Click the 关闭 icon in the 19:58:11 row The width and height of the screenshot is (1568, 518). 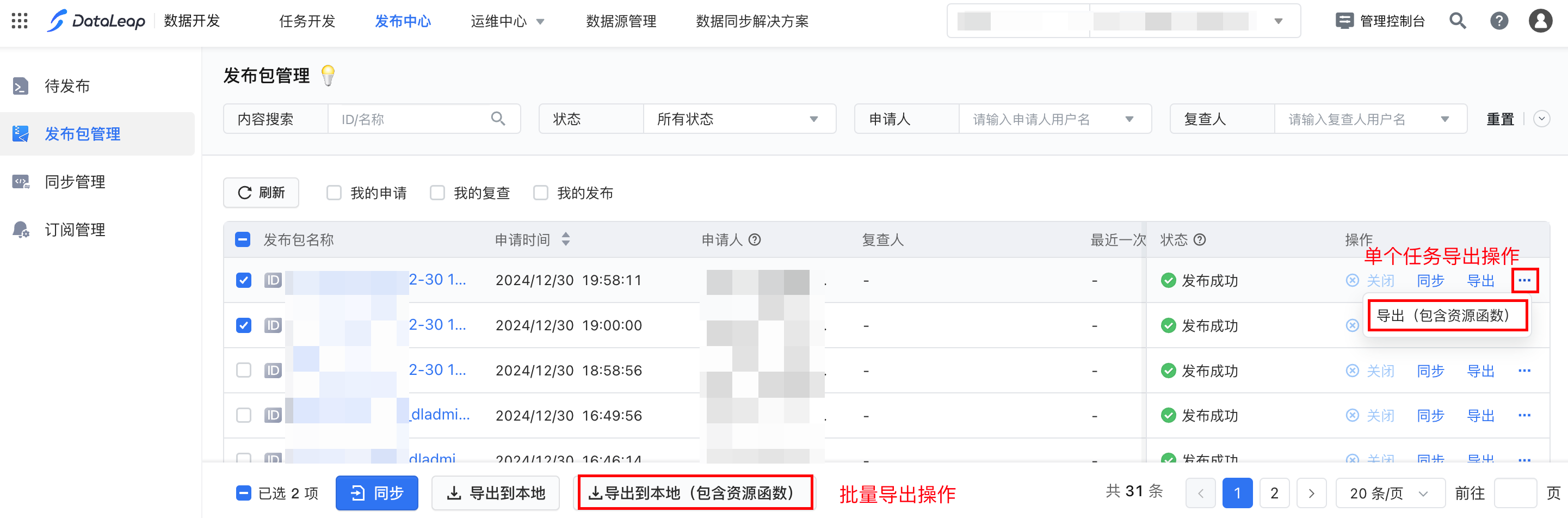1352,281
